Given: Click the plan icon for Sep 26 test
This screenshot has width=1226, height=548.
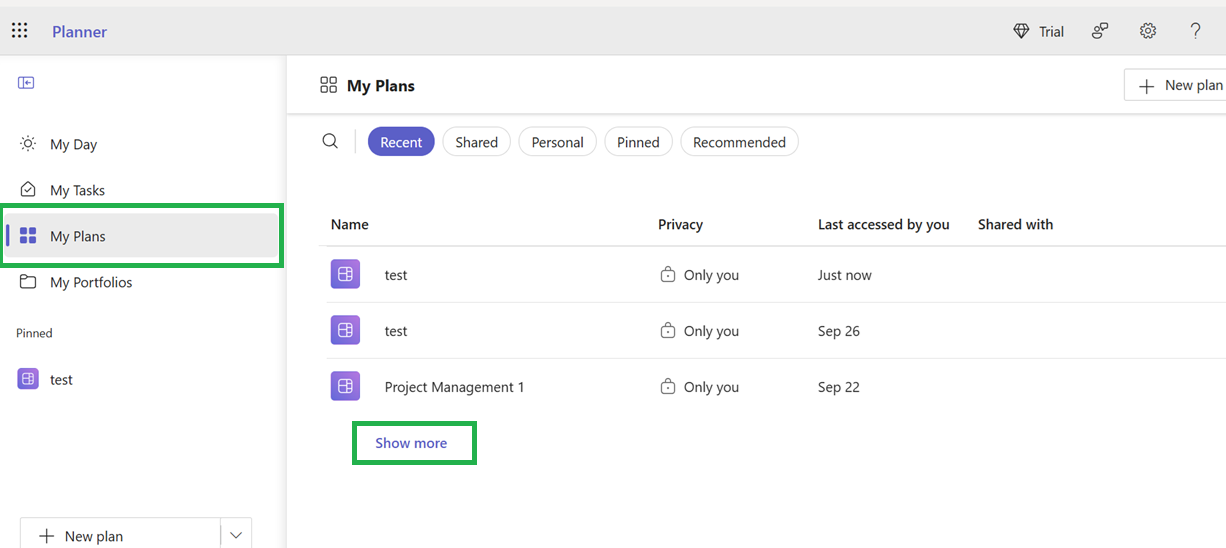Looking at the screenshot, I should click(345, 330).
